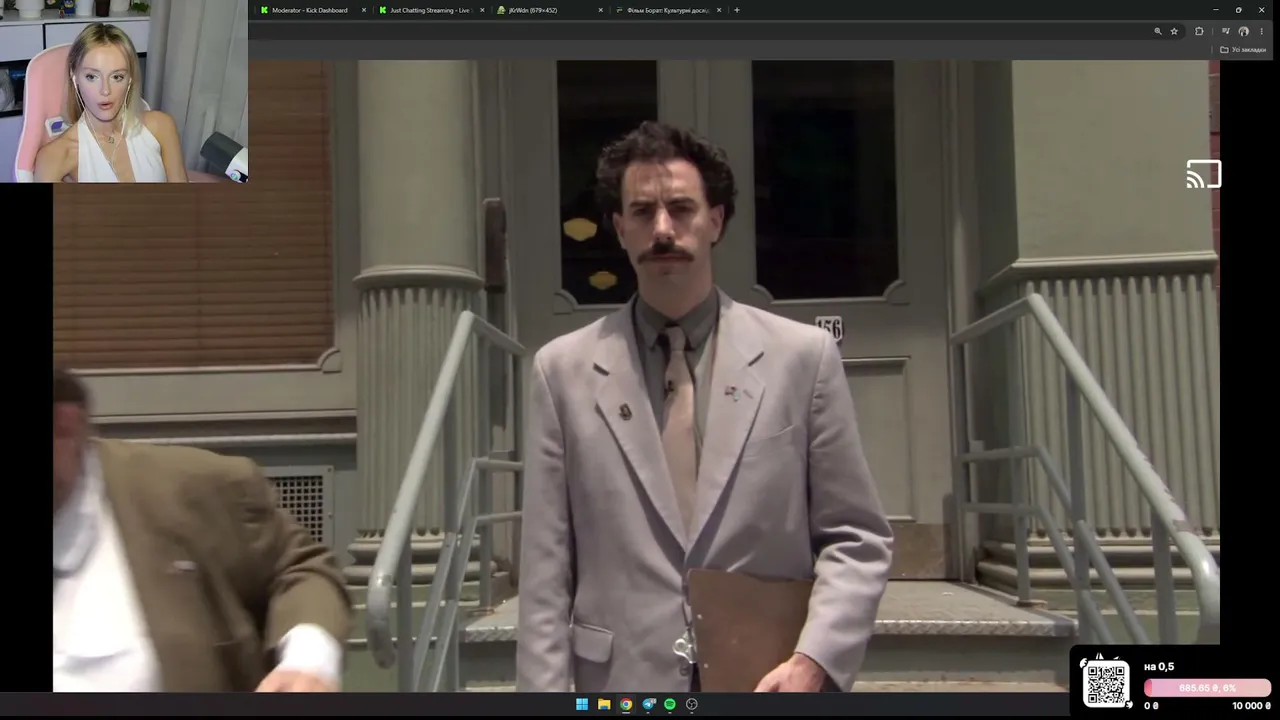The image size is (1280, 720).
Task: Close the Just Chatting Streaming tab
Action: [482, 10]
